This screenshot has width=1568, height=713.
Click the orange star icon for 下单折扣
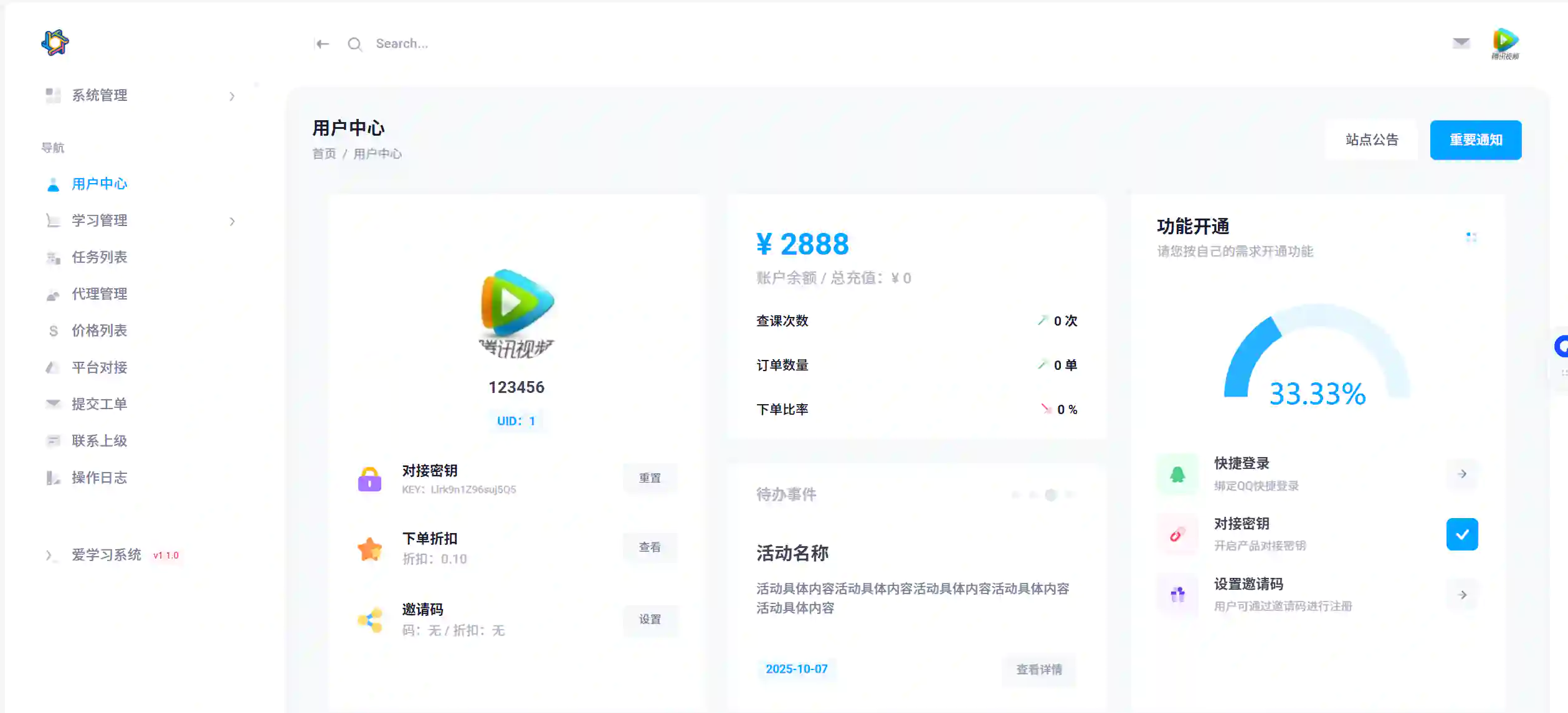(x=369, y=549)
